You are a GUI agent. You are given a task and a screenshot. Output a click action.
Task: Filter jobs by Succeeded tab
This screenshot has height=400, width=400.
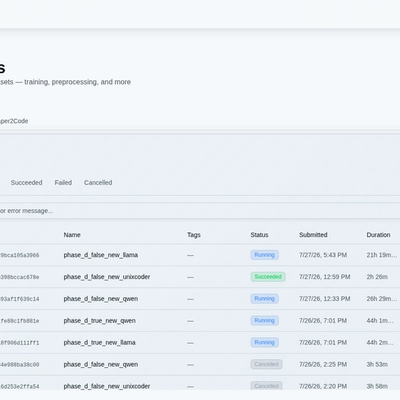26,183
